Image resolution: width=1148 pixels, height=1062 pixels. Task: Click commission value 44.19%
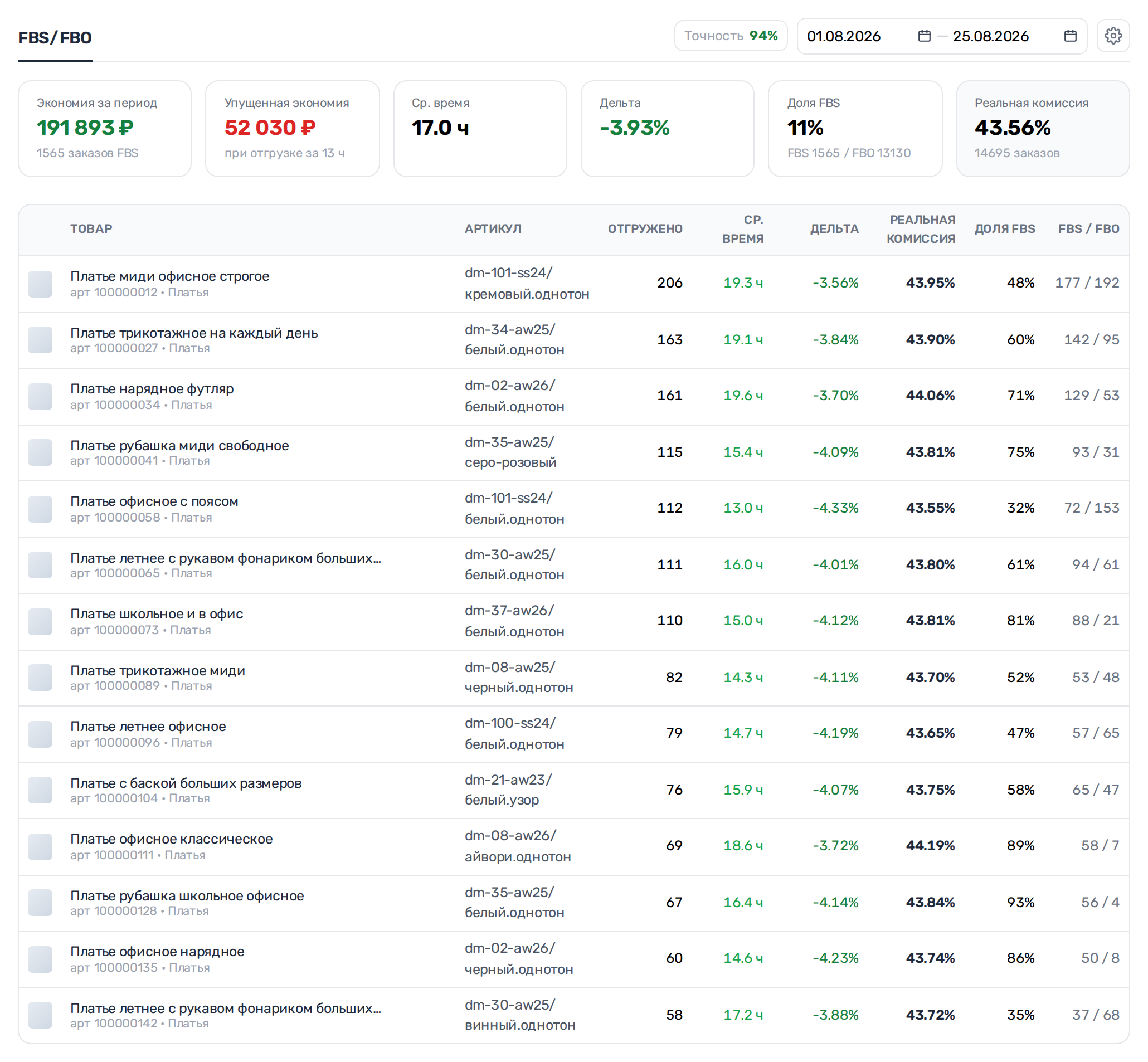(x=930, y=846)
